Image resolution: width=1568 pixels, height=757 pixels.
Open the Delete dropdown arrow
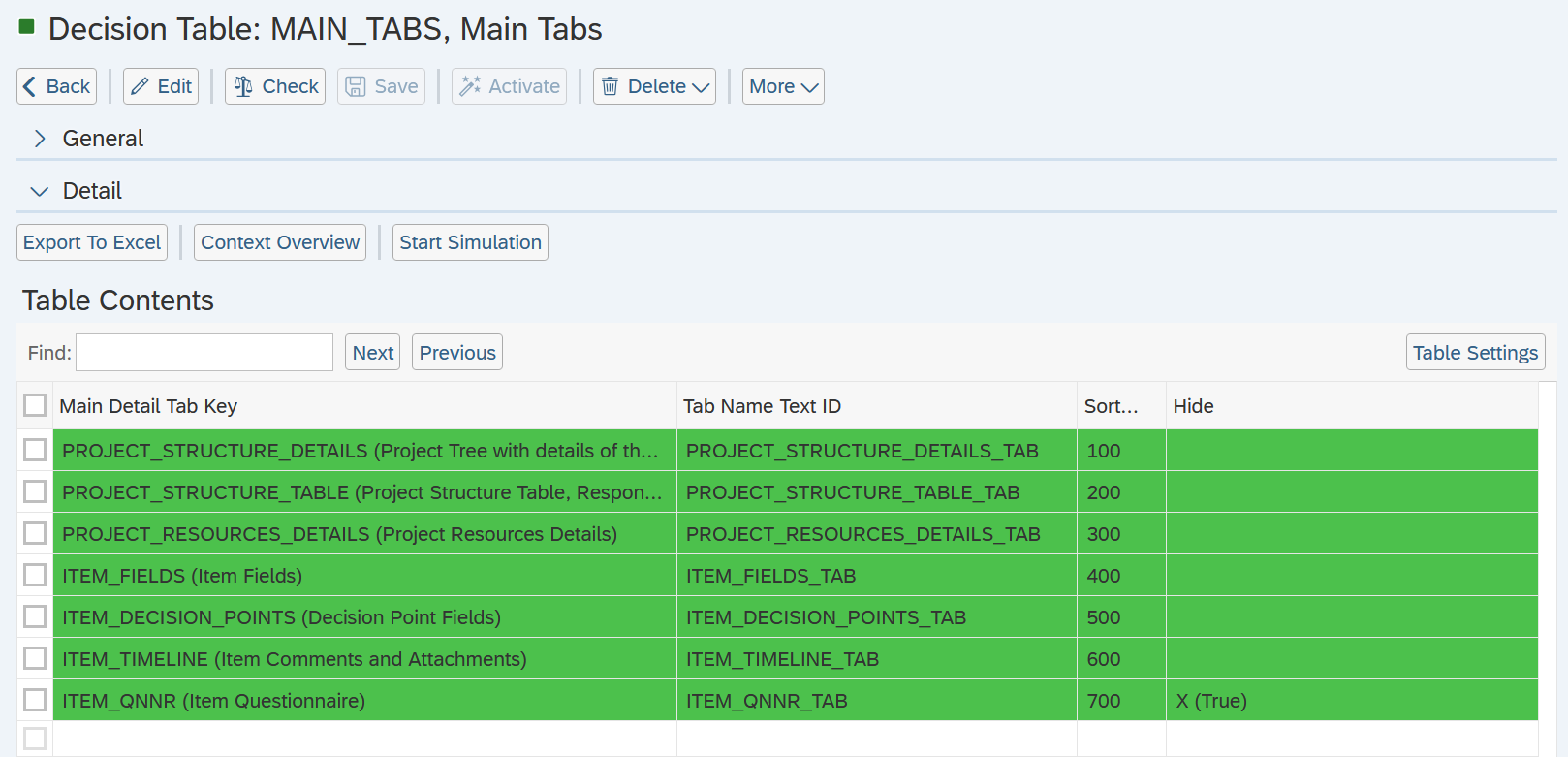701,87
